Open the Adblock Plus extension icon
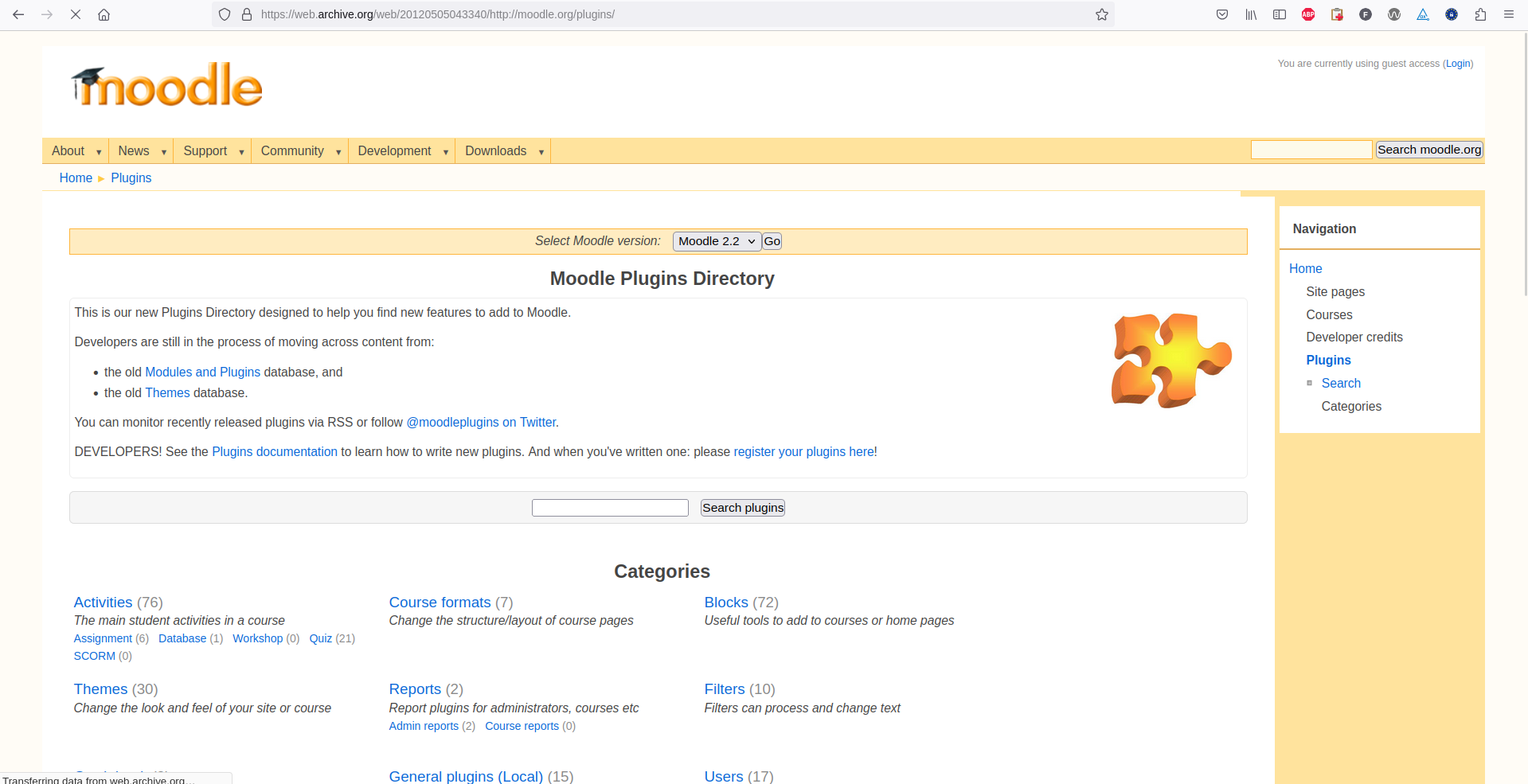Image resolution: width=1528 pixels, height=784 pixels. coord(1308,14)
